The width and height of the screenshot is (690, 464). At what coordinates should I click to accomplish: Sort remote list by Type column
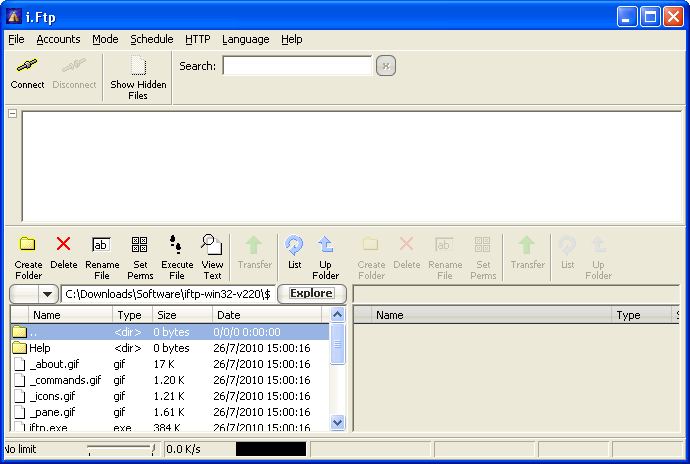coord(642,315)
